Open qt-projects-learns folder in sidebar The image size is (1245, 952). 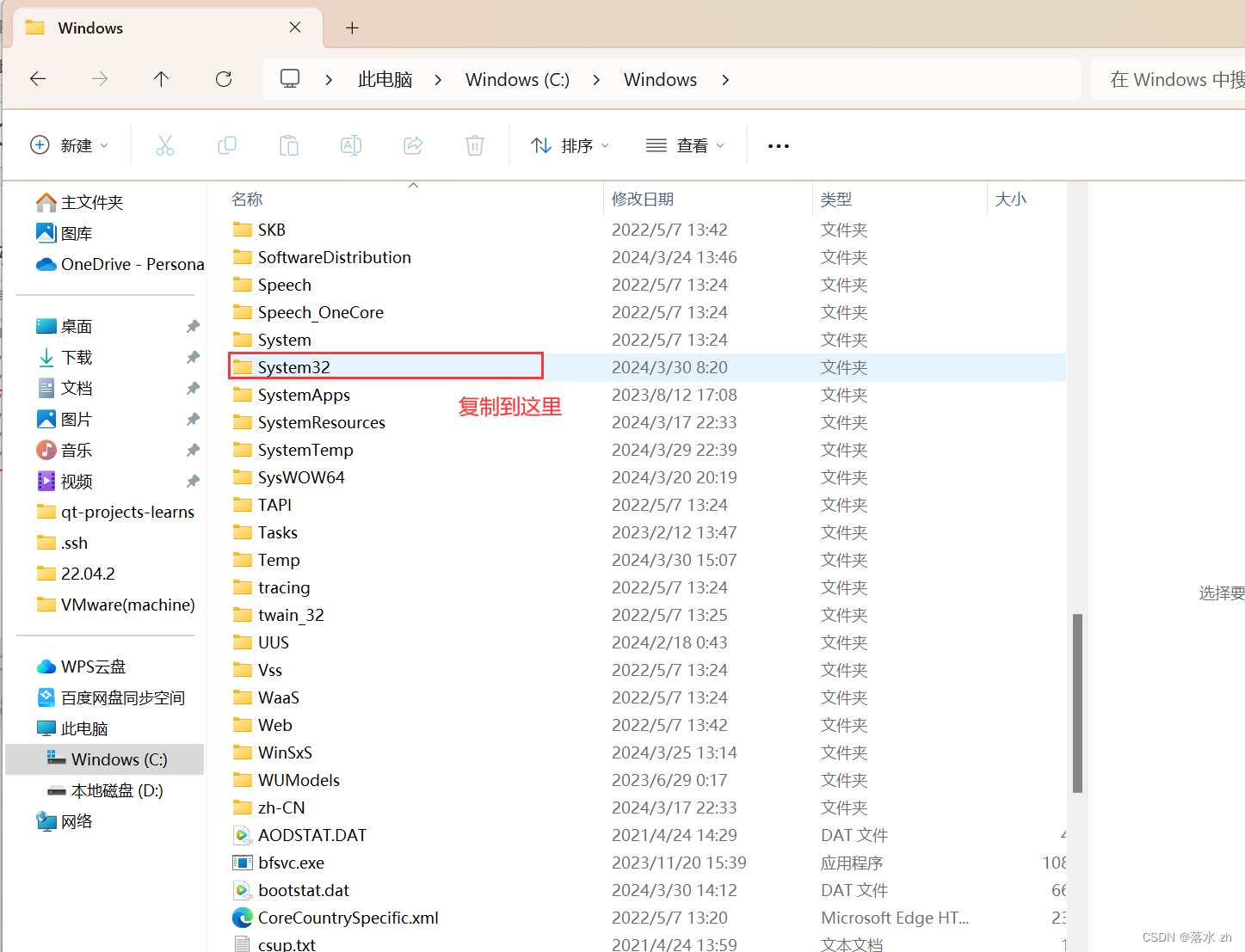pos(116,512)
